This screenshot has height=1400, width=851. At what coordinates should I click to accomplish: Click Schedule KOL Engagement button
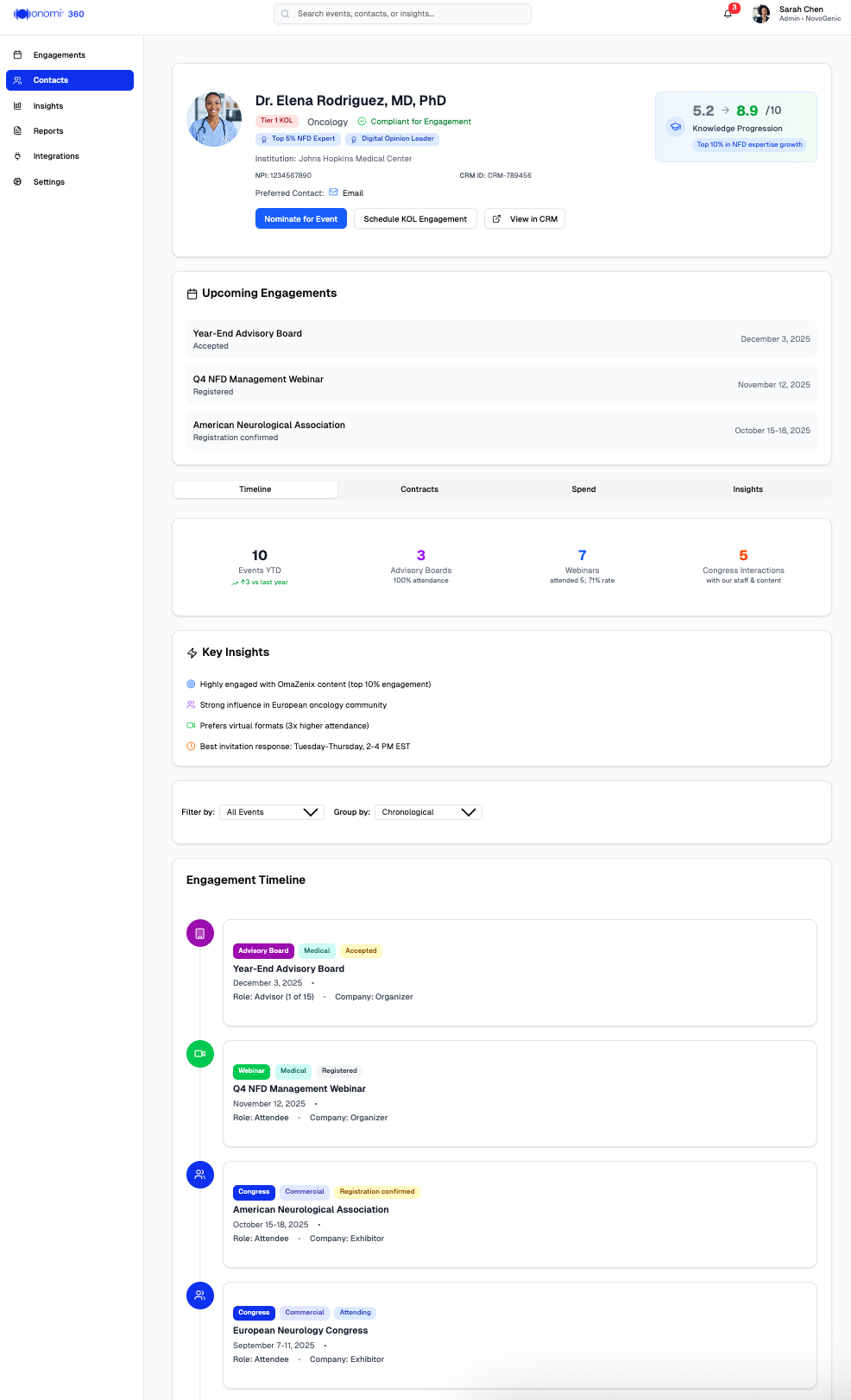pyautogui.click(x=415, y=219)
